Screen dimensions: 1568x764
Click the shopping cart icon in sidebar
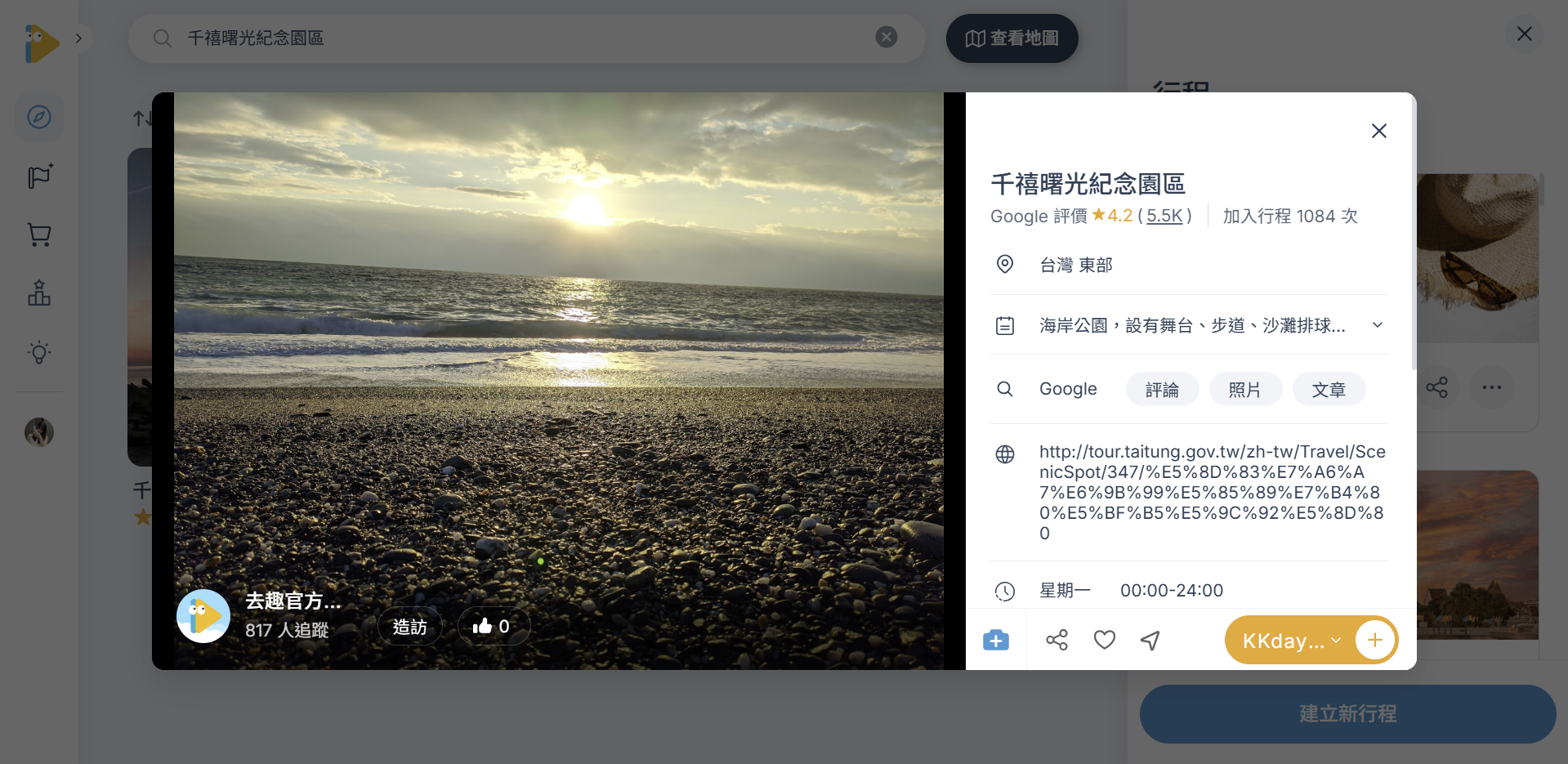coord(38,235)
